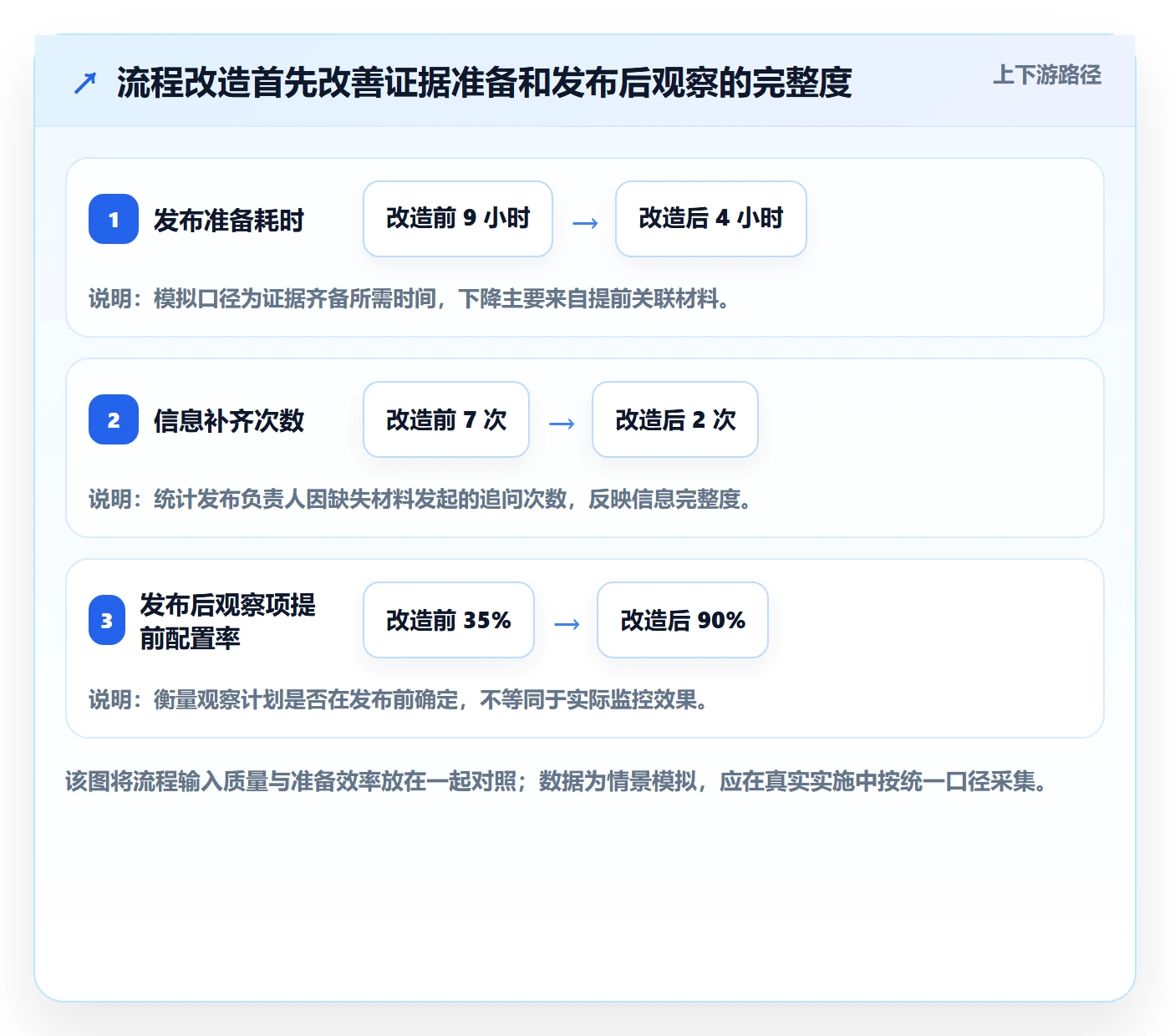Click the number 1 badge for 发布准备耗时

click(114, 219)
